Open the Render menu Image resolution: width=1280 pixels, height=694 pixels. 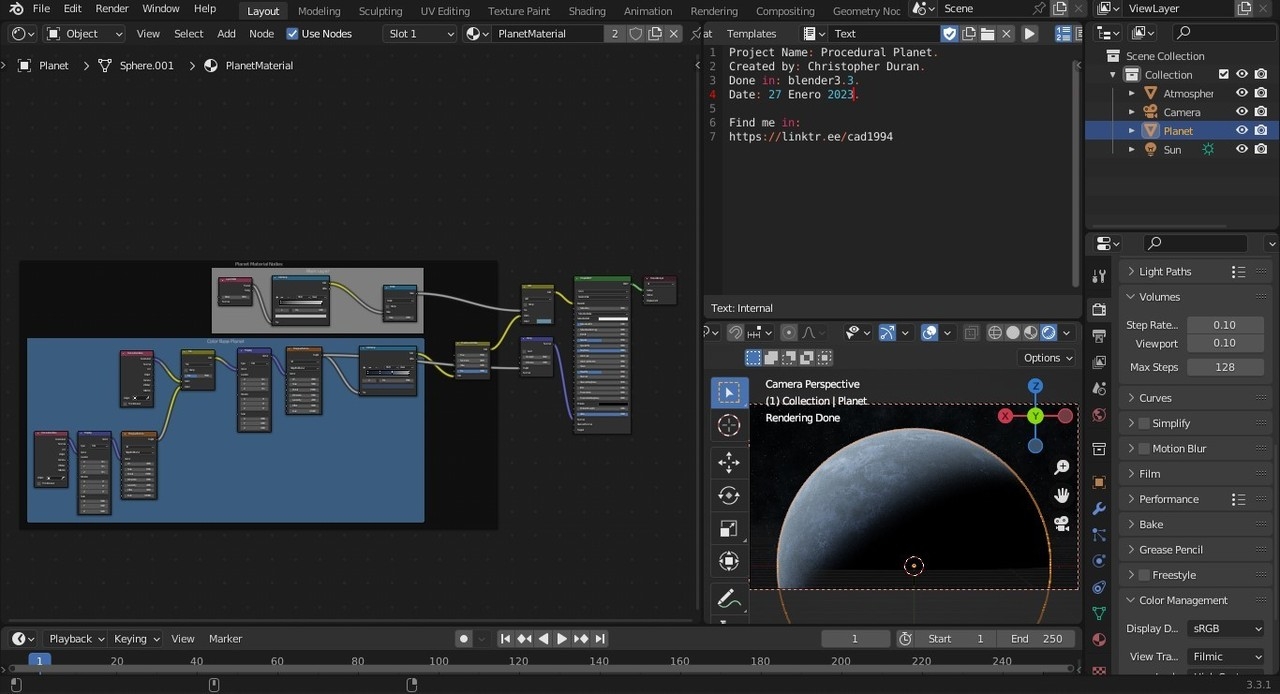[112, 9]
